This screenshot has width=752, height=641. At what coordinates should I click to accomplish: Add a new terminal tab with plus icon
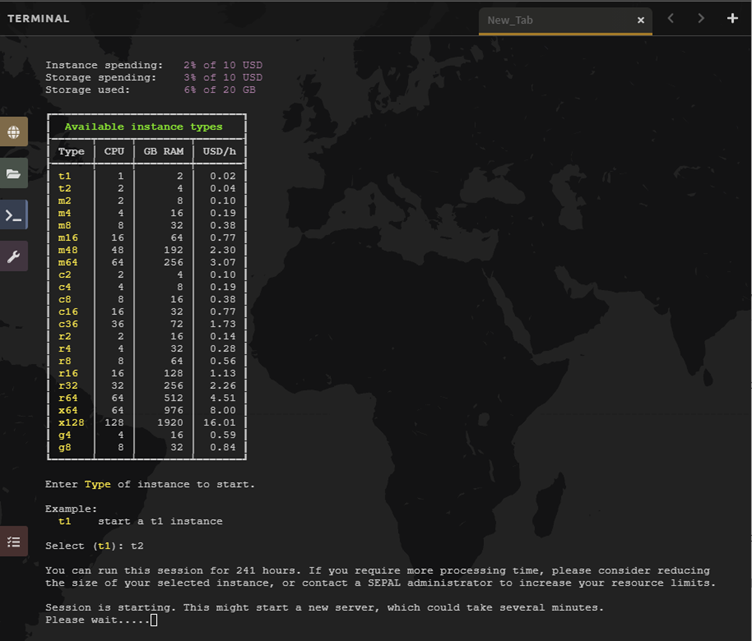coord(732,19)
